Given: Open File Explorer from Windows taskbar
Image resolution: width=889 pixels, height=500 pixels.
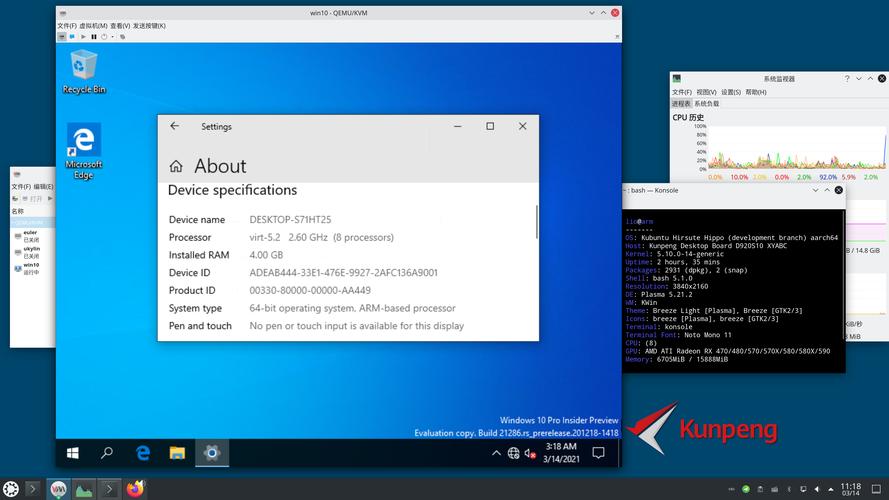Looking at the screenshot, I should tap(177, 453).
